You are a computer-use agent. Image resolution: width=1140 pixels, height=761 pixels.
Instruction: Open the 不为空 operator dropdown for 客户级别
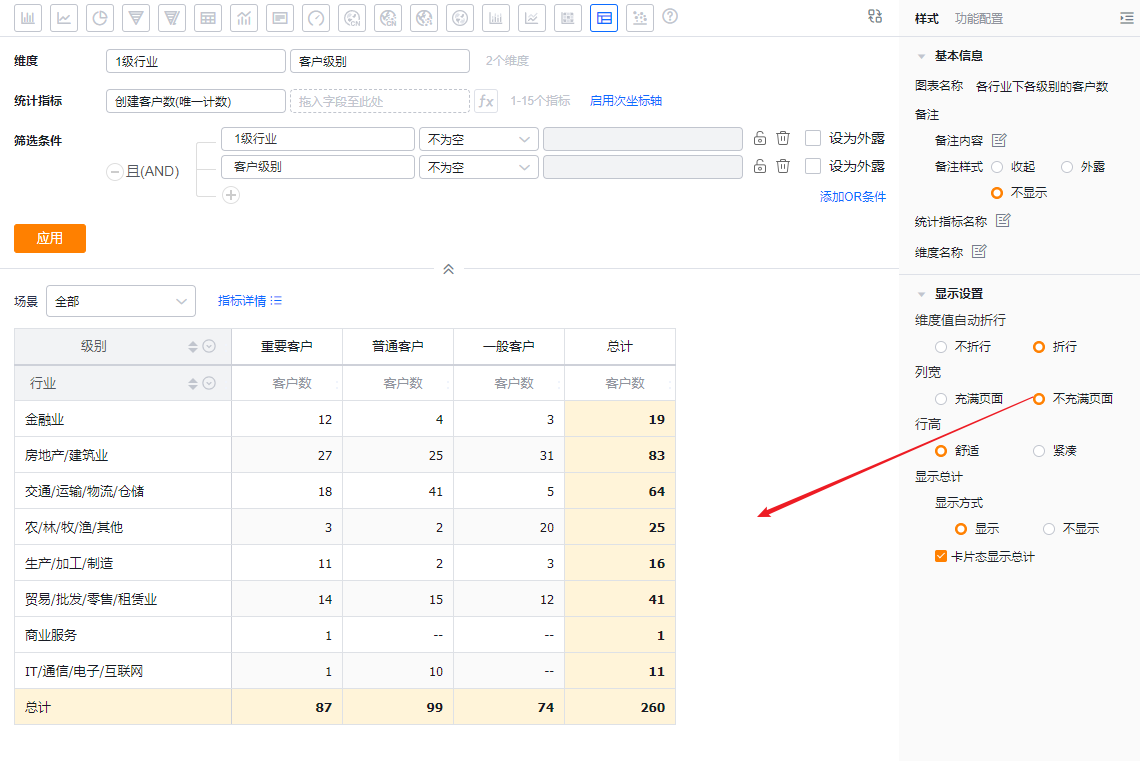[x=478, y=167]
